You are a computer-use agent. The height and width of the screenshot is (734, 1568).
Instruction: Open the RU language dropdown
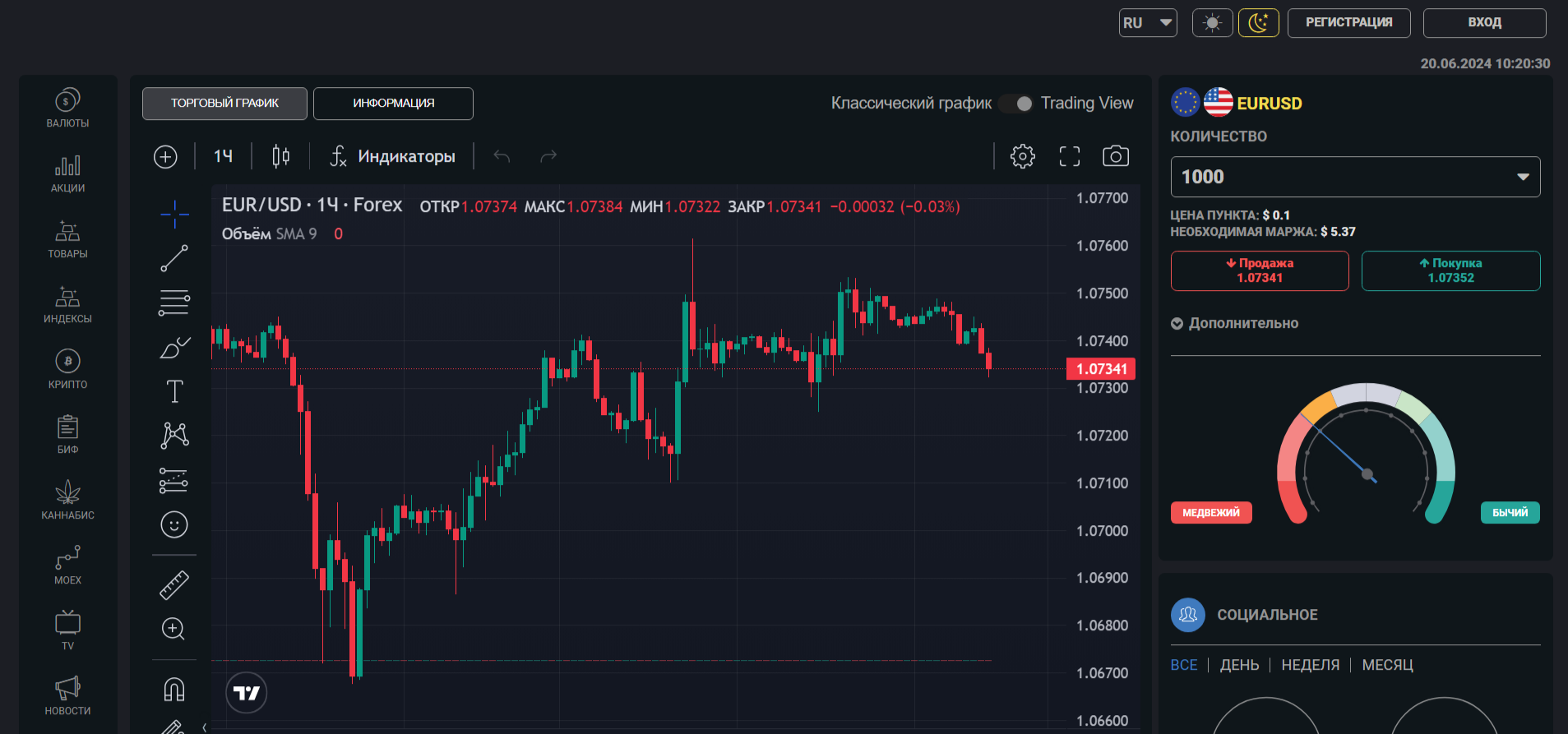1148,23
